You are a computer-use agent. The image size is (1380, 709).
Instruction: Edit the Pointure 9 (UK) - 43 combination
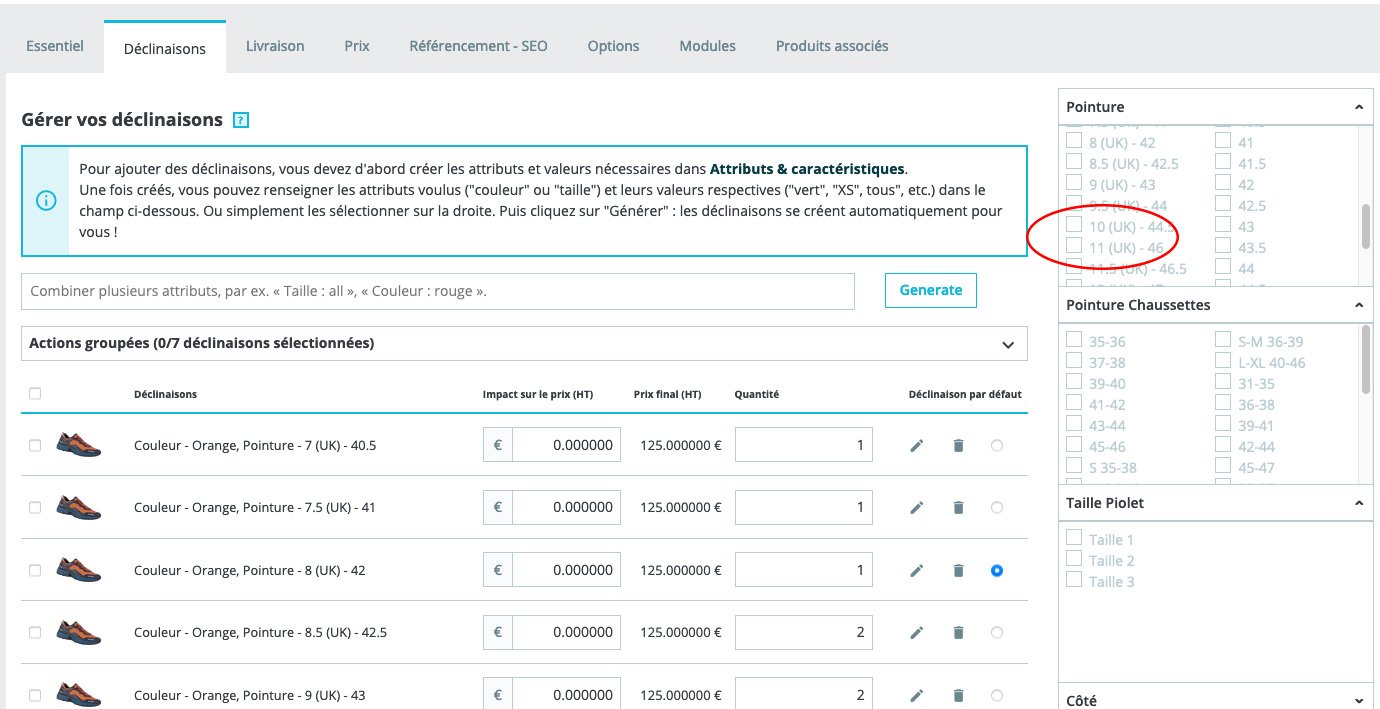pos(917,695)
